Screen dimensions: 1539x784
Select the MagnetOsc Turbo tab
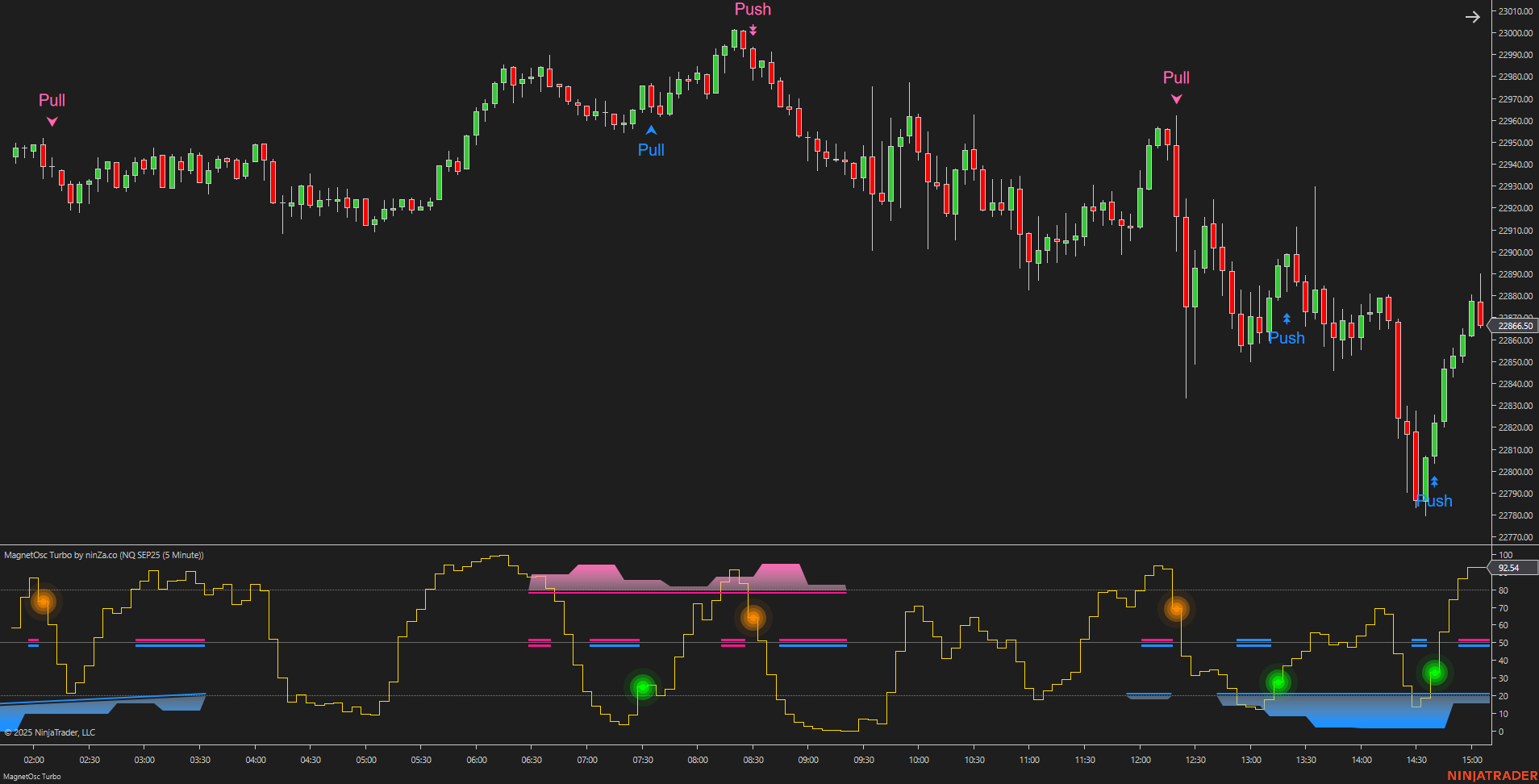tap(31, 776)
